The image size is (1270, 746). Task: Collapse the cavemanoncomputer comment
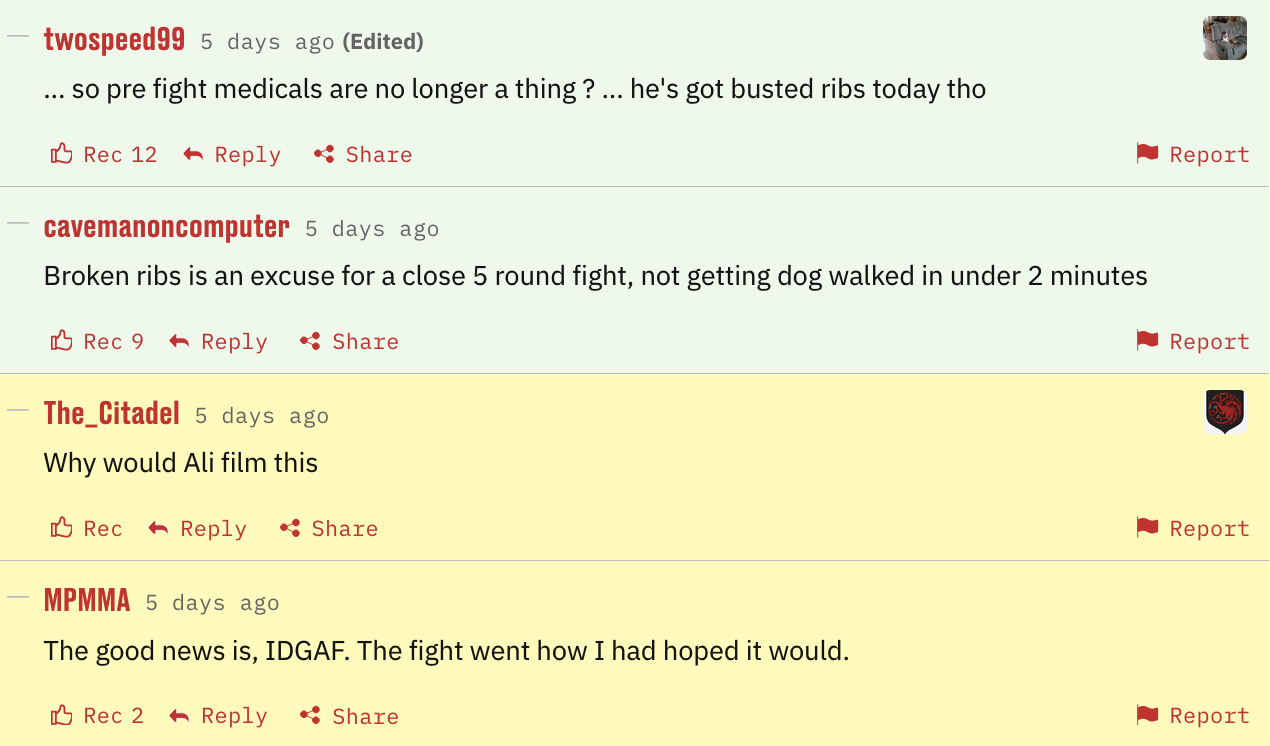[18, 223]
